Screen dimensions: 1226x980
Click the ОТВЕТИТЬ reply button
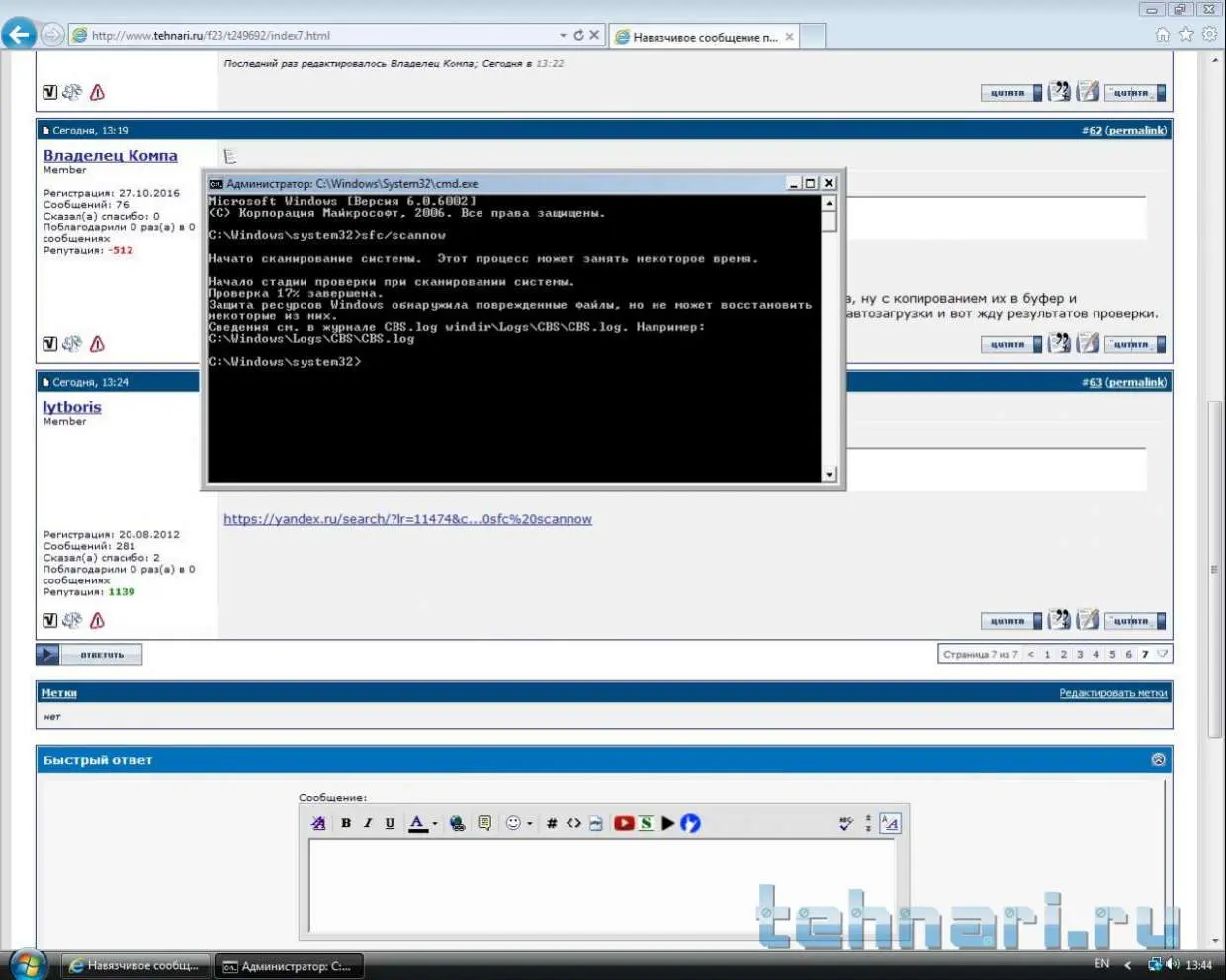(x=89, y=655)
